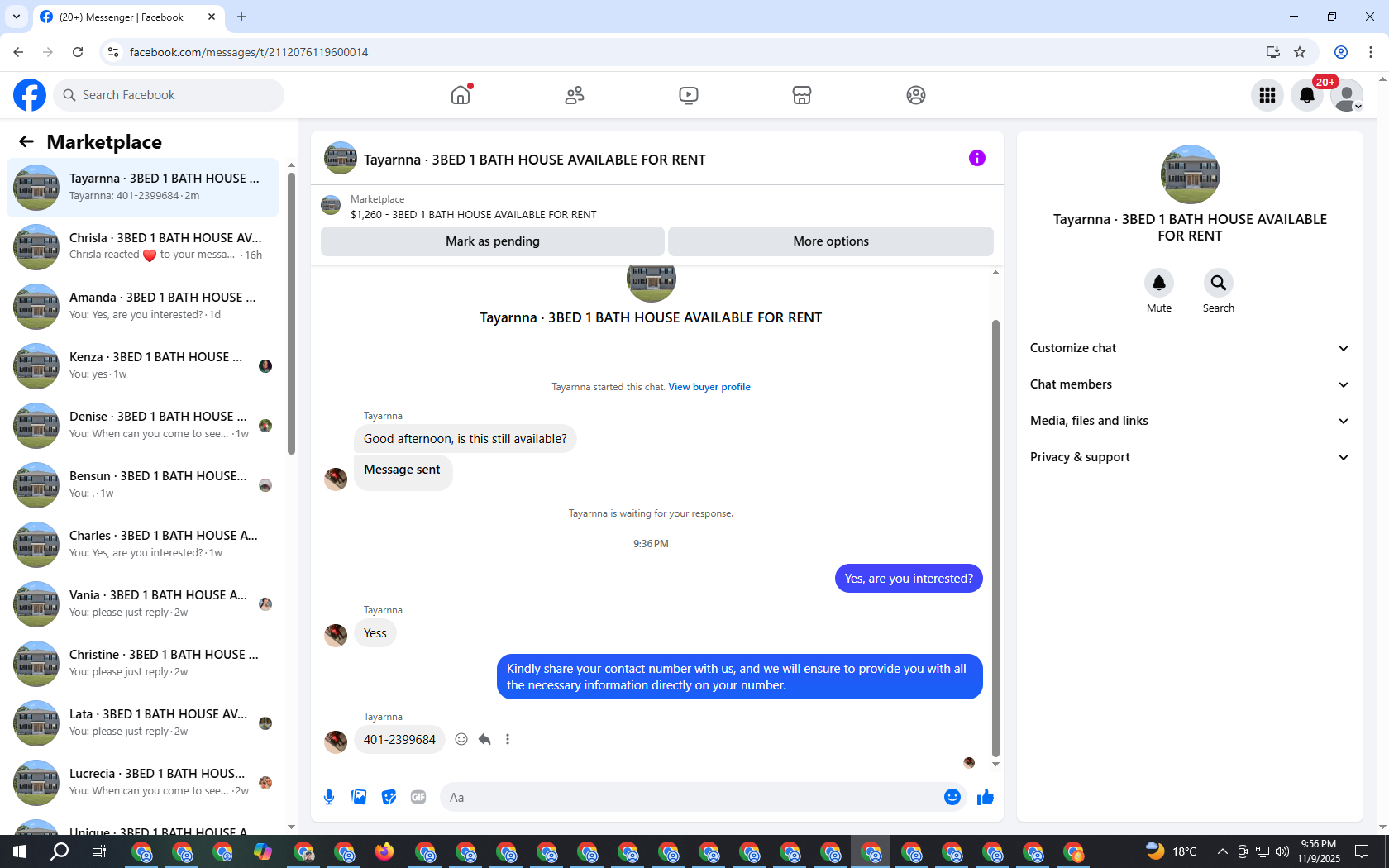Select the Messenger | Facebook tab
1389x868 pixels.
(x=129, y=17)
